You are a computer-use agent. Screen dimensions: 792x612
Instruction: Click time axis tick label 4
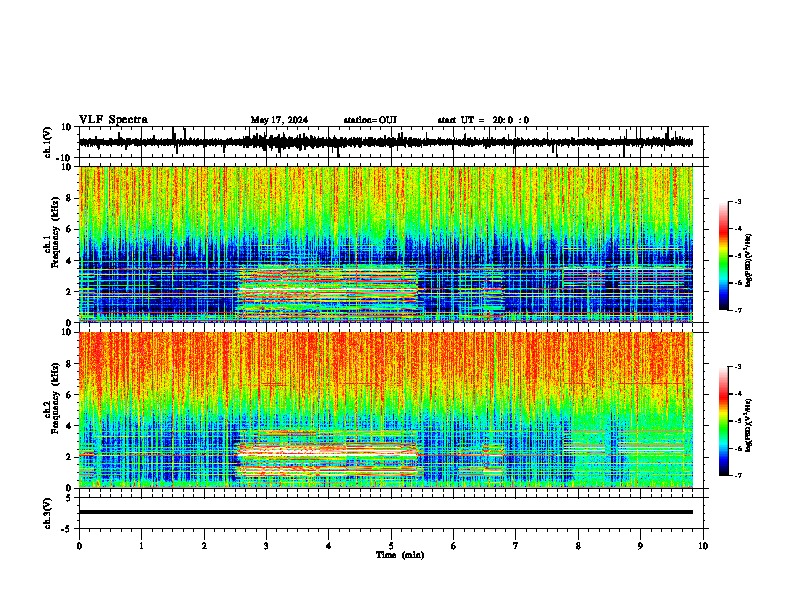[x=329, y=546]
